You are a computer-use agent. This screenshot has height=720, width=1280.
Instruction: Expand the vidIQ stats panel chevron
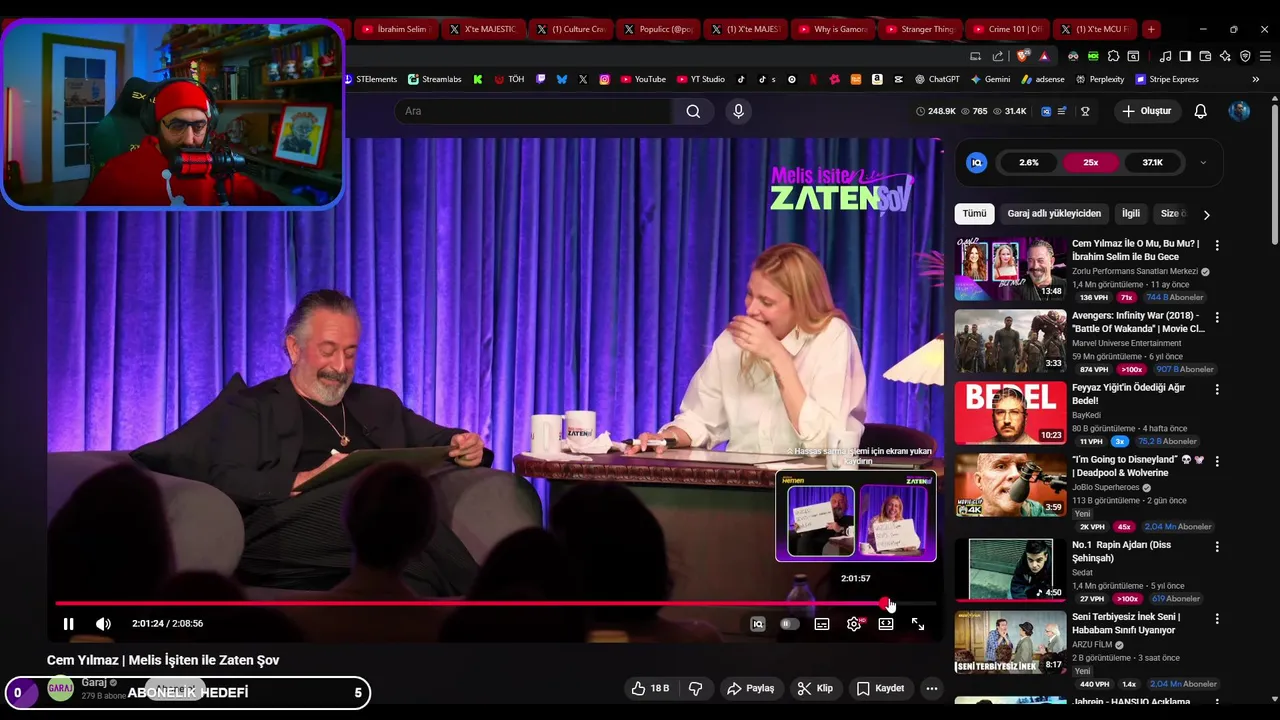[1203, 162]
